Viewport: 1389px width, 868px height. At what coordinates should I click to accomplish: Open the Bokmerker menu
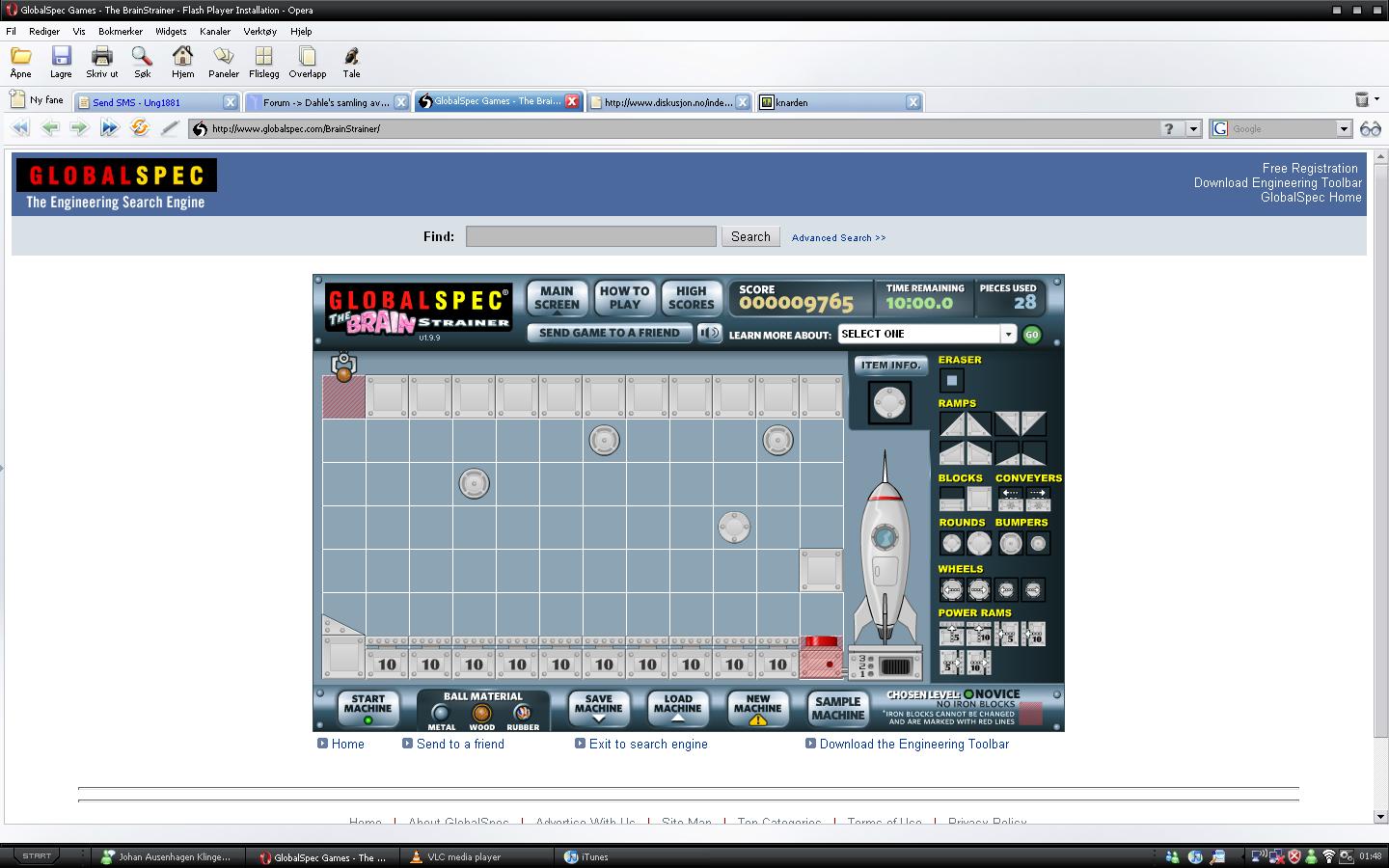(x=121, y=31)
